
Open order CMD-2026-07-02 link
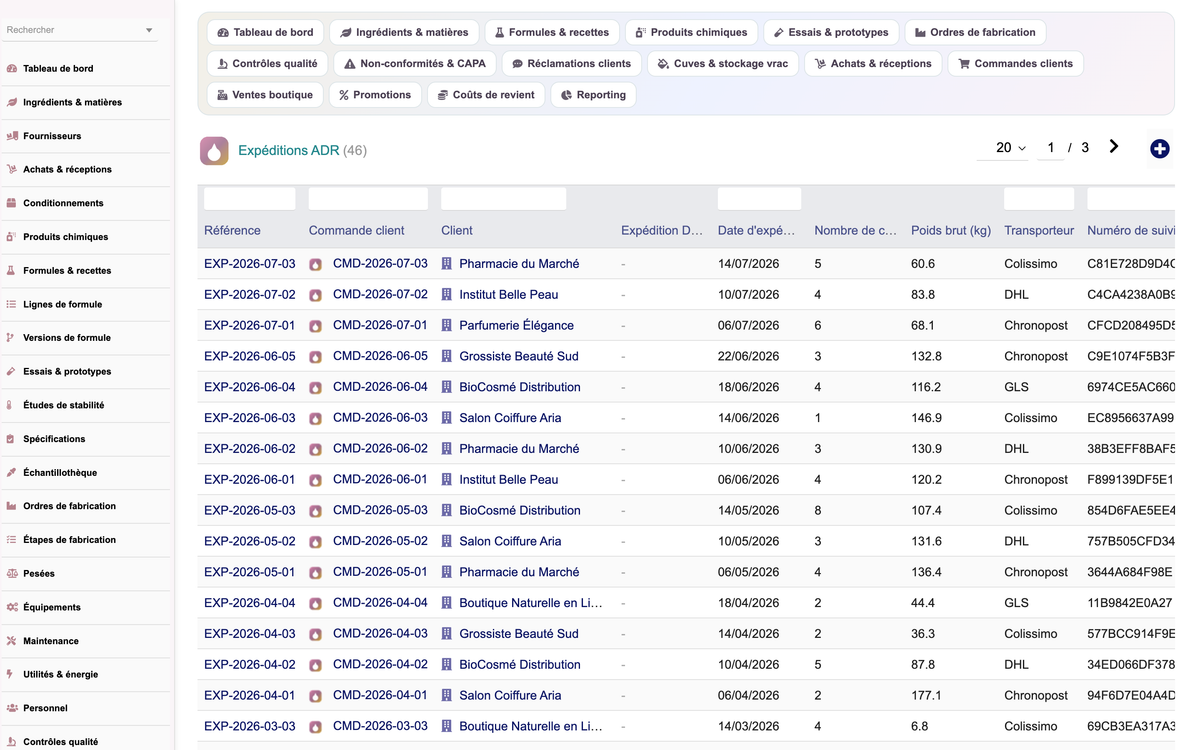click(x=380, y=295)
